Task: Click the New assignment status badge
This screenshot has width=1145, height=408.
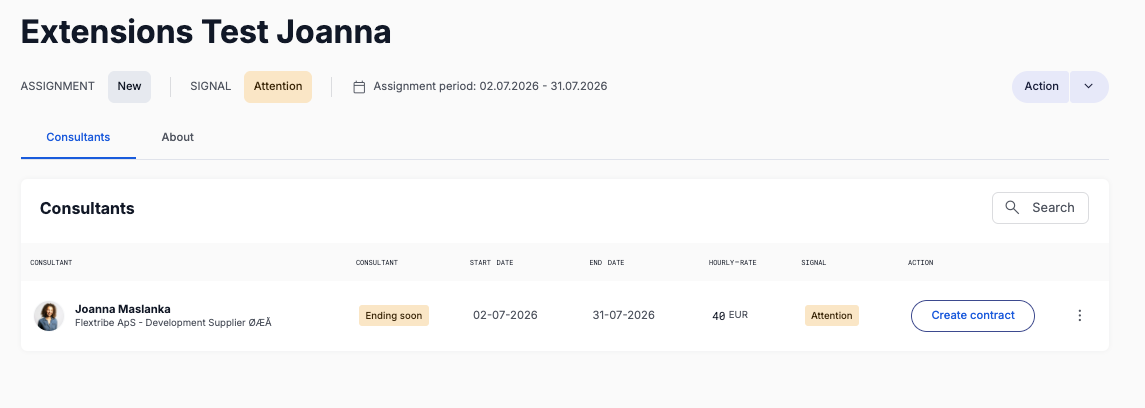Action: click(x=129, y=87)
